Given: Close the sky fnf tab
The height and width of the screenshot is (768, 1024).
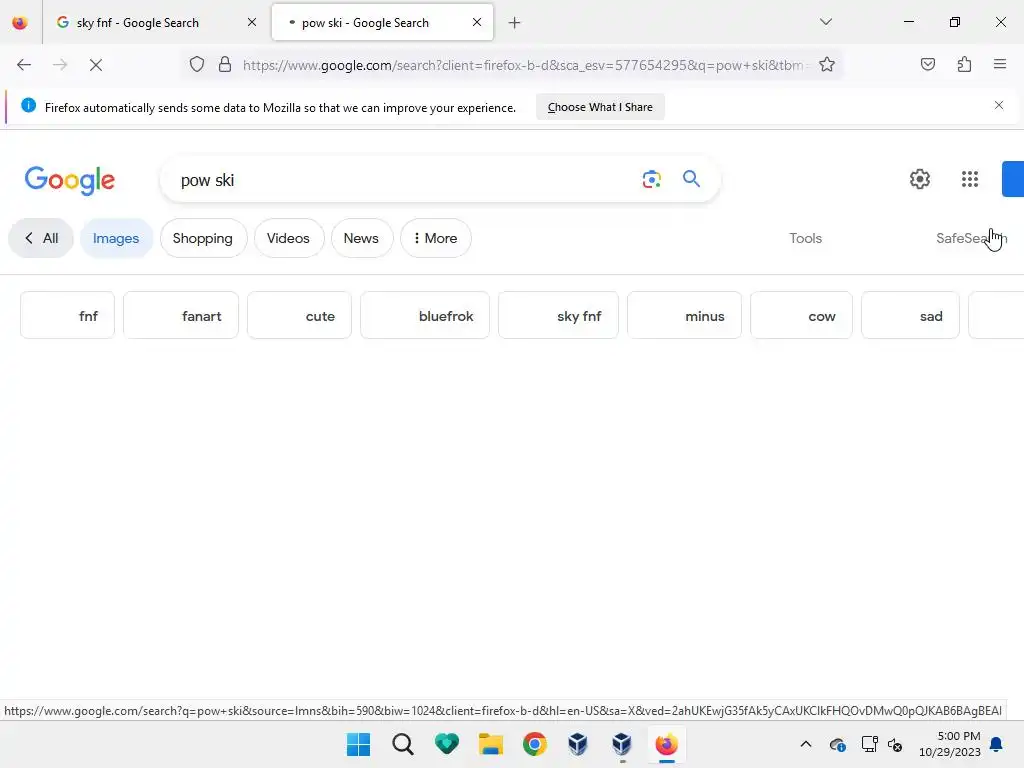Looking at the screenshot, I should coord(251,22).
